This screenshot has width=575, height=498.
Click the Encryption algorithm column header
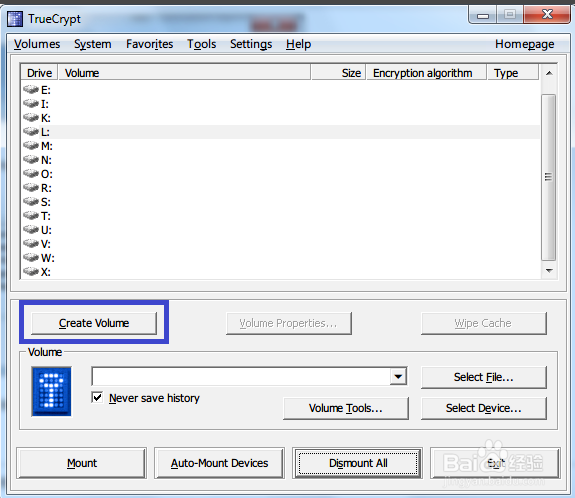[426, 73]
